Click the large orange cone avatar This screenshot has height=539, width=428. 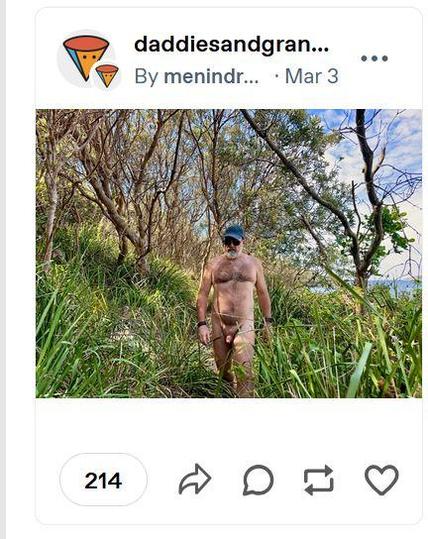click(x=86, y=57)
